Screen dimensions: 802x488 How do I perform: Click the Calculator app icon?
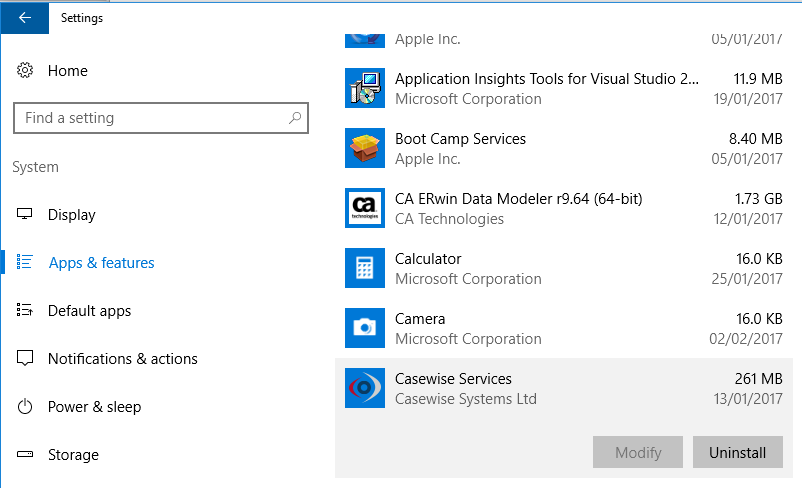pos(364,268)
